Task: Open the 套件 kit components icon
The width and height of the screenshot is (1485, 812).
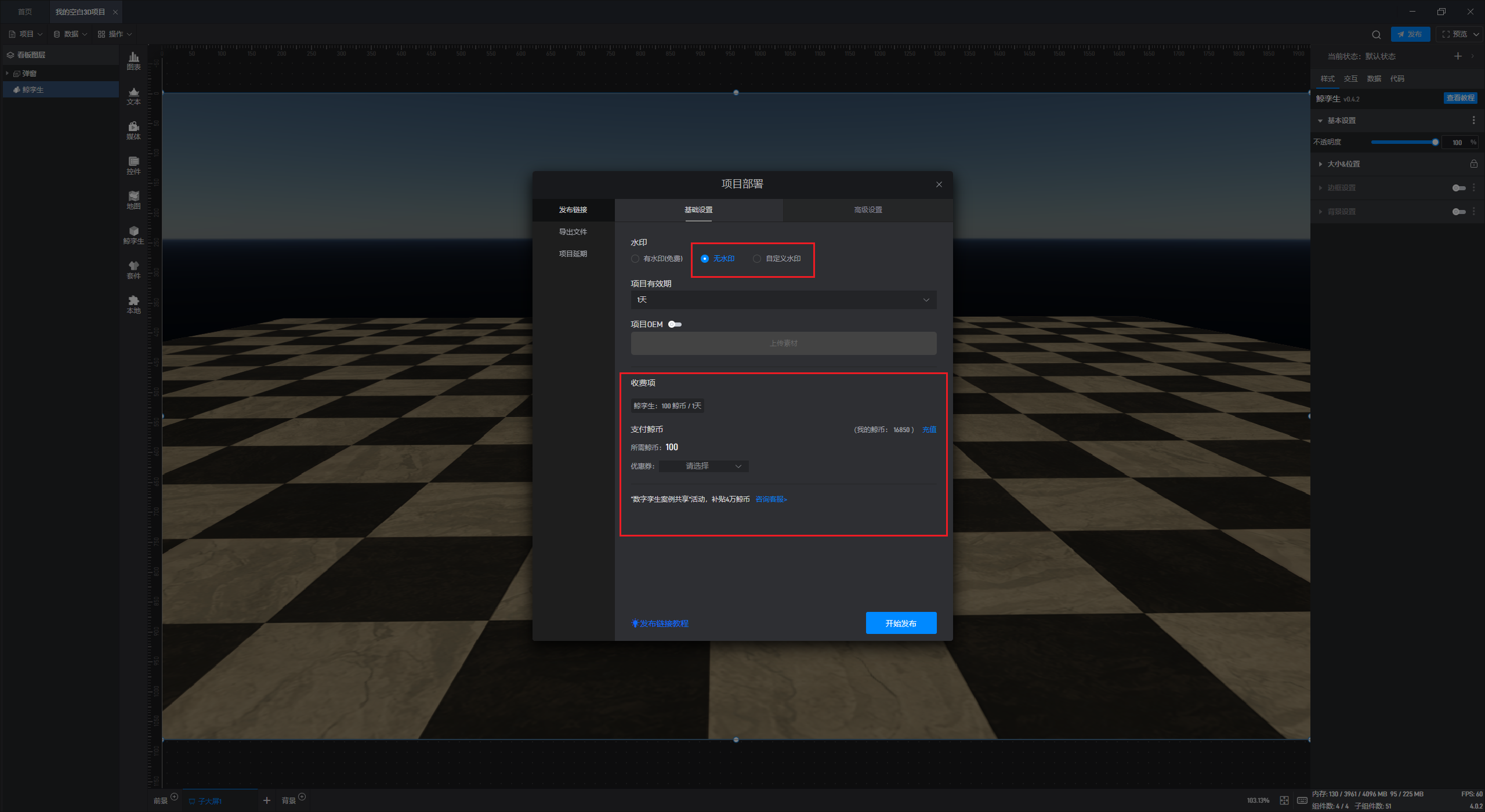Action: coord(133,269)
